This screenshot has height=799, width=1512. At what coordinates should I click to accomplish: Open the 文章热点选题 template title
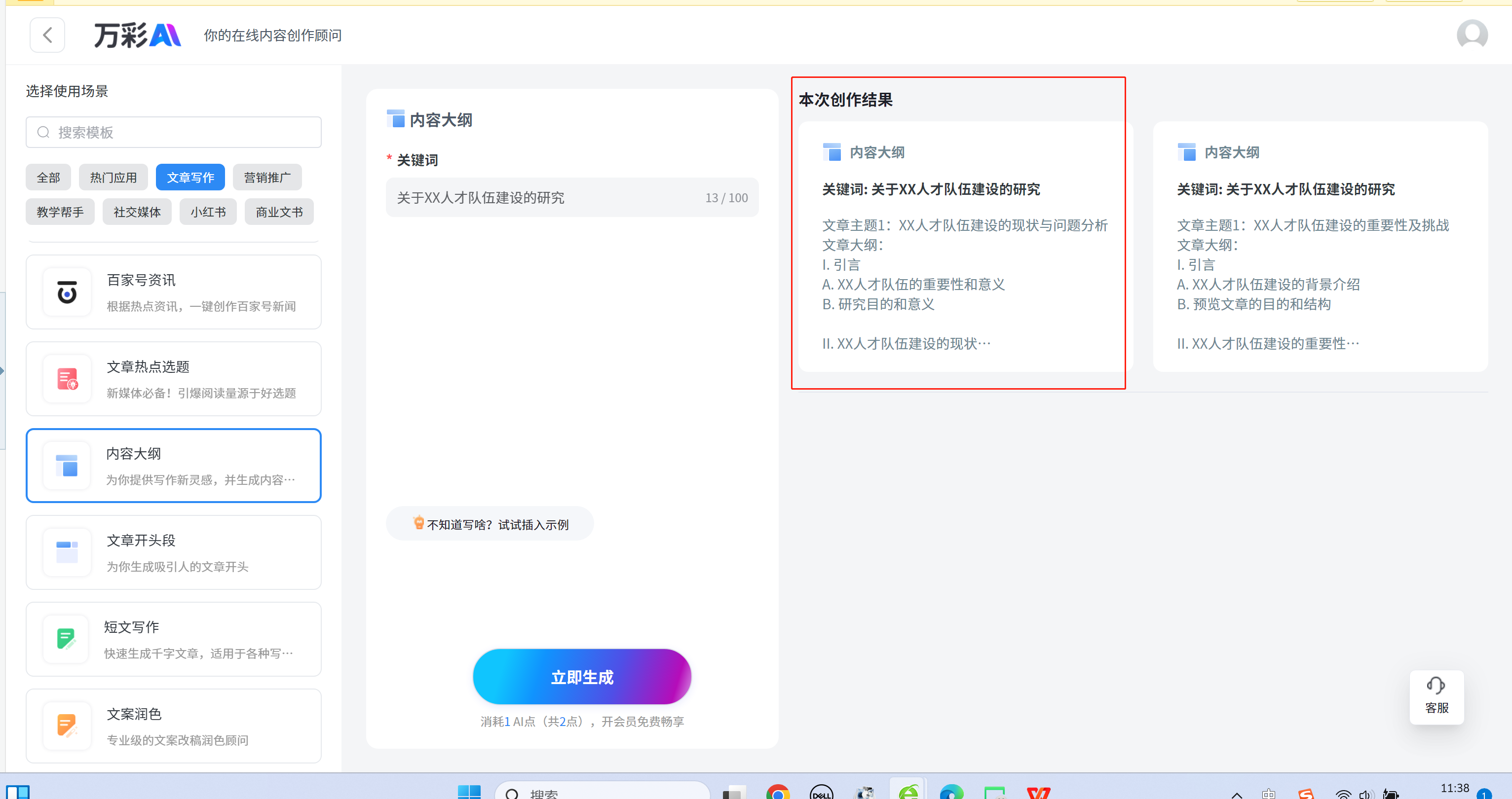point(148,366)
